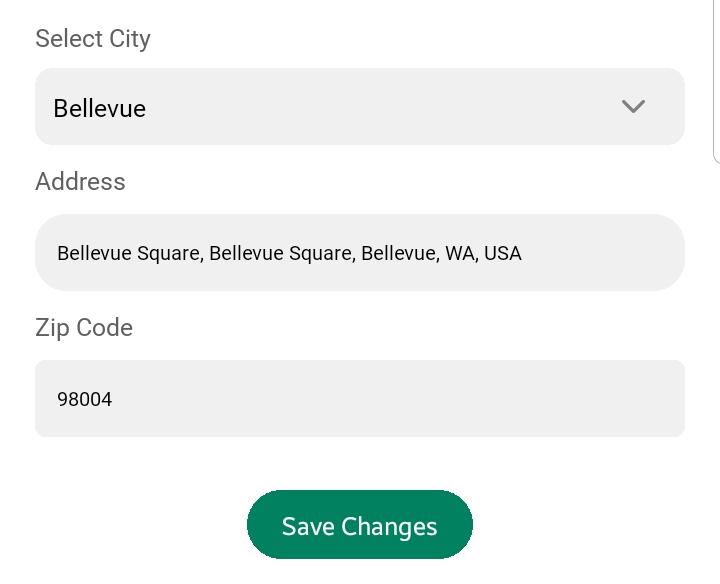The height and width of the screenshot is (584, 720).
Task: Click the Zip Code label text
Action: point(84,328)
